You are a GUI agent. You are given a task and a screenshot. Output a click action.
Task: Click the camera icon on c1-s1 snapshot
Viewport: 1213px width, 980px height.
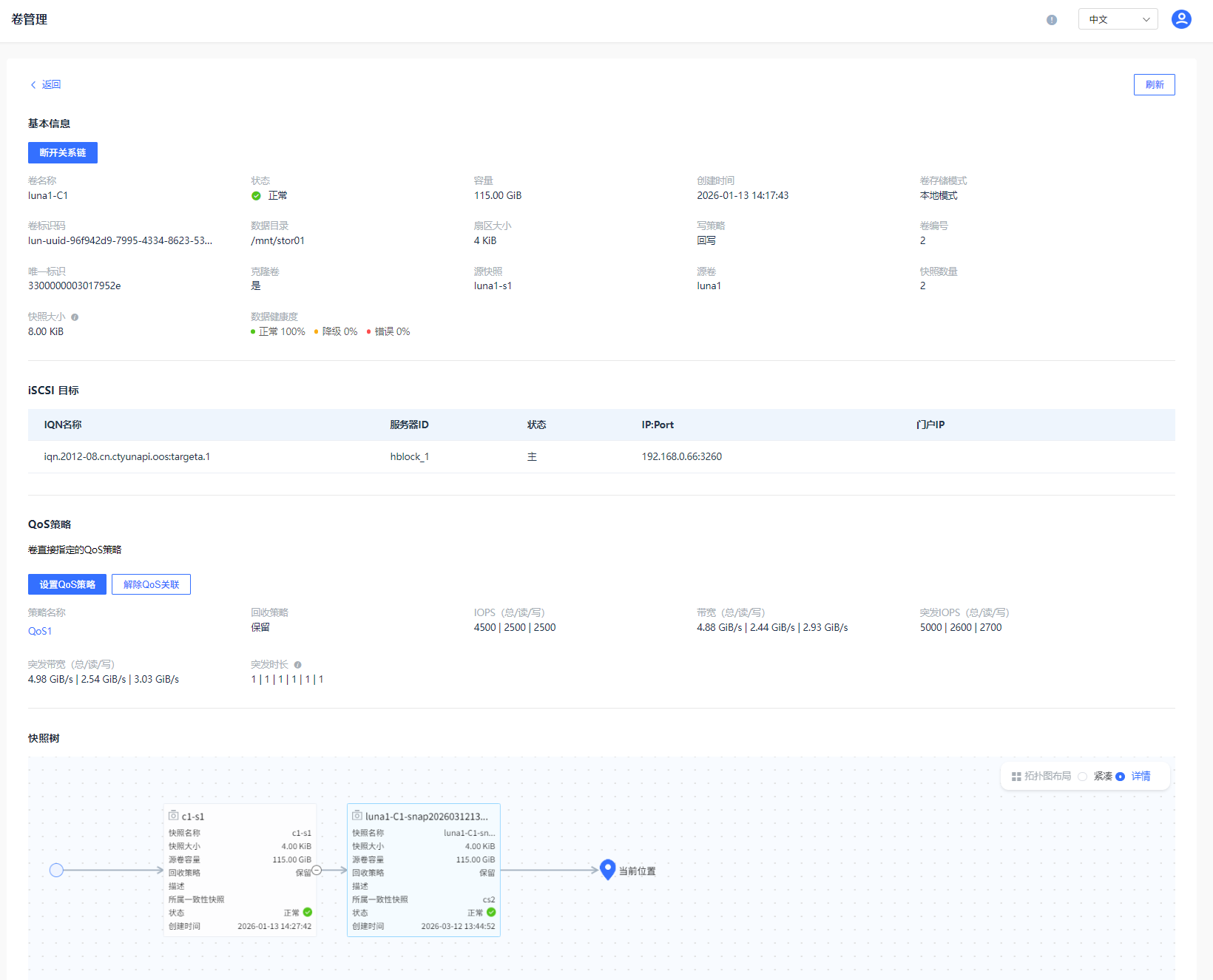tap(174, 816)
